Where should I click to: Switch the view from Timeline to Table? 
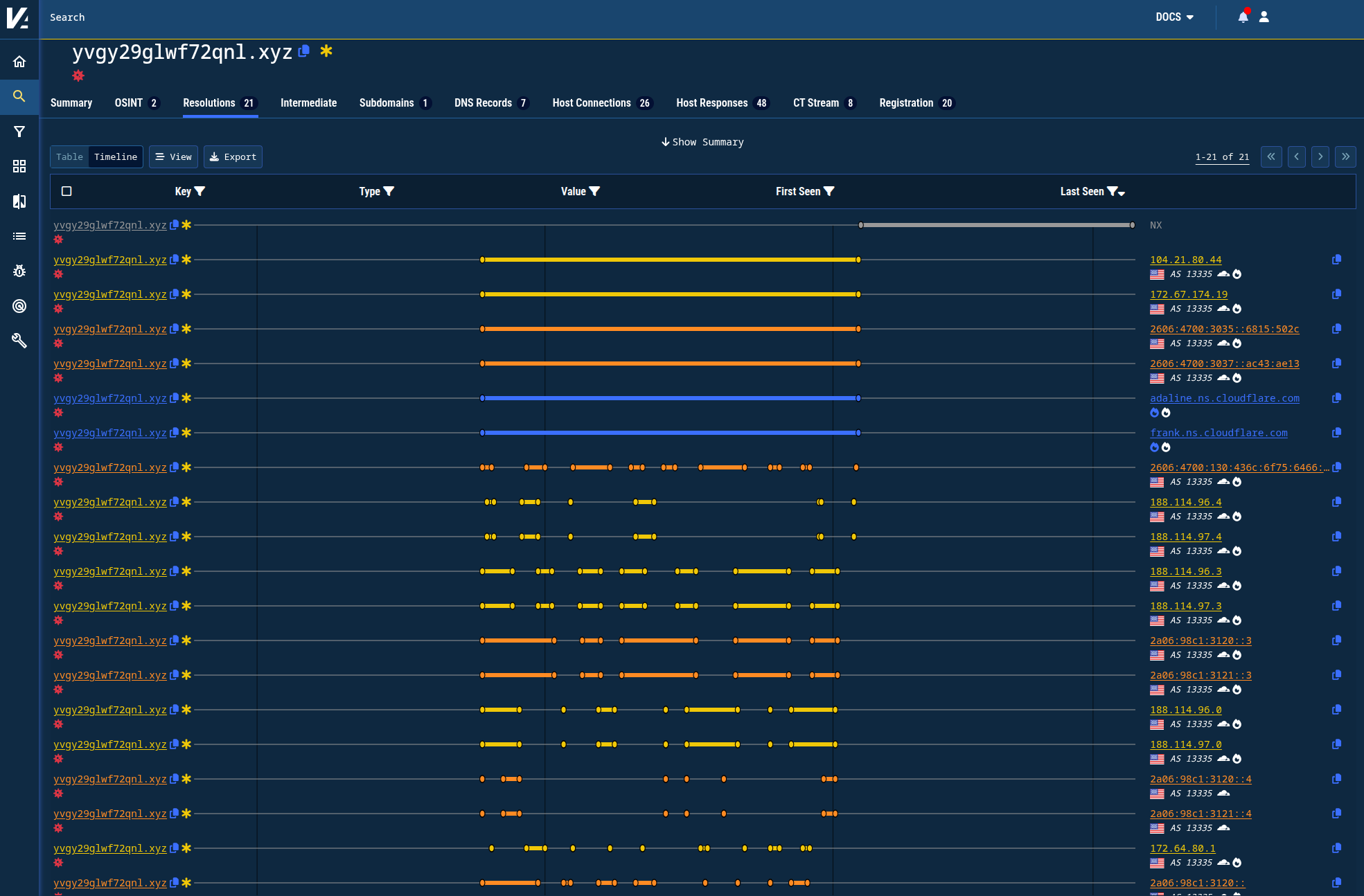point(69,156)
